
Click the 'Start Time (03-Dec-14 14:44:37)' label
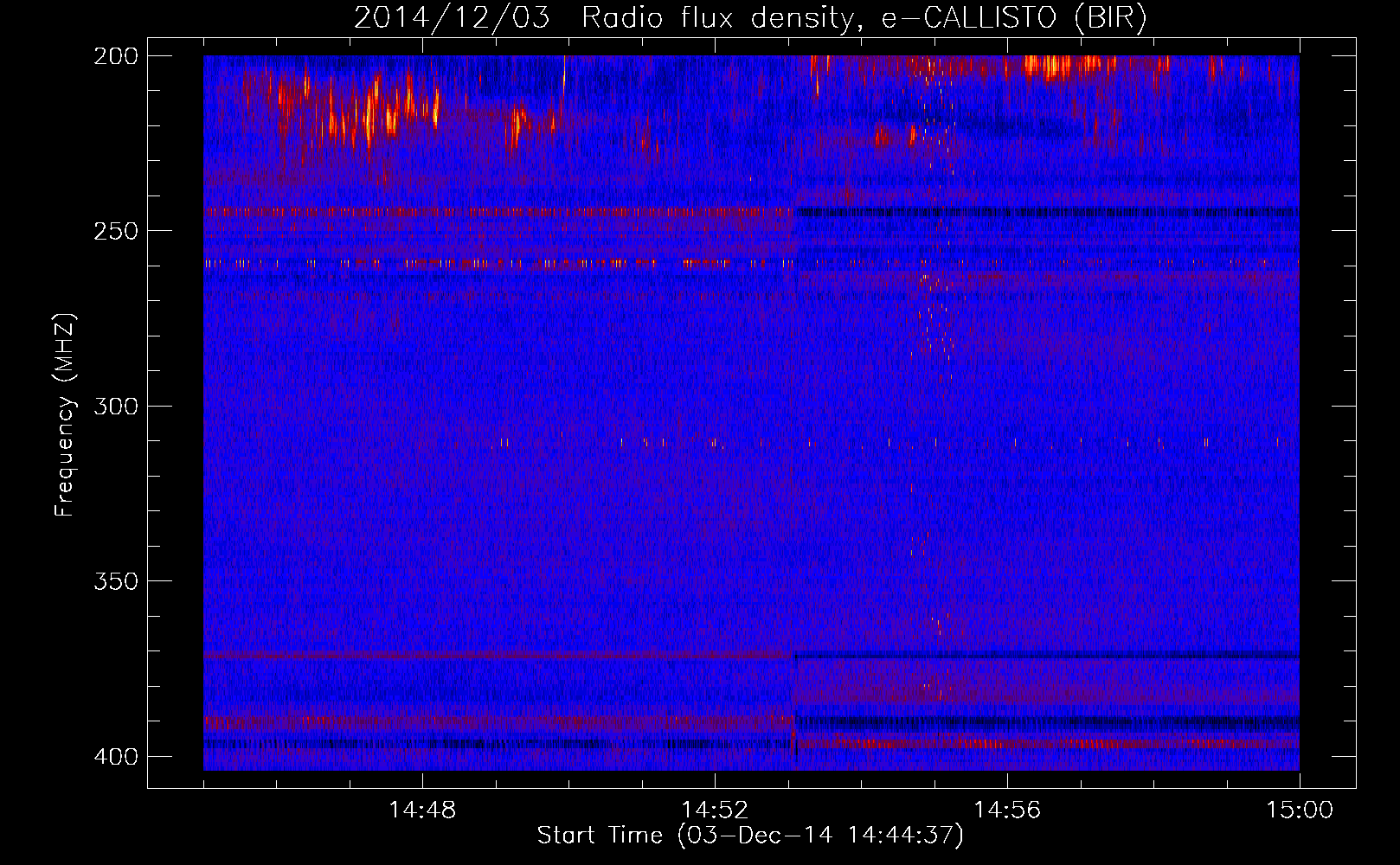pos(750,836)
